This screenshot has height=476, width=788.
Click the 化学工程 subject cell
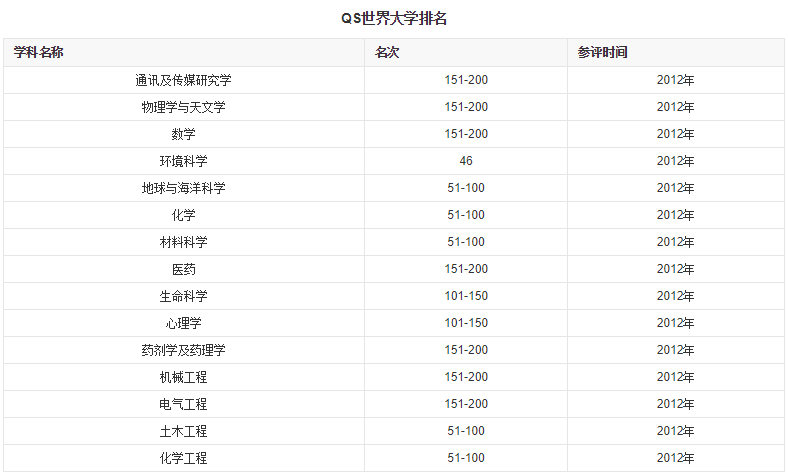tap(183, 458)
